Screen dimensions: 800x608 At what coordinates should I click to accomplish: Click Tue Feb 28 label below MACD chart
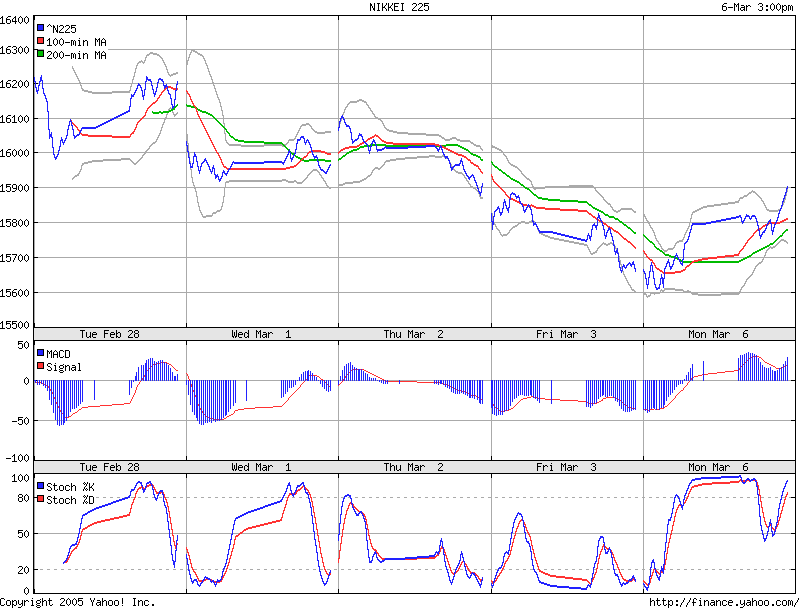[x=109, y=467]
